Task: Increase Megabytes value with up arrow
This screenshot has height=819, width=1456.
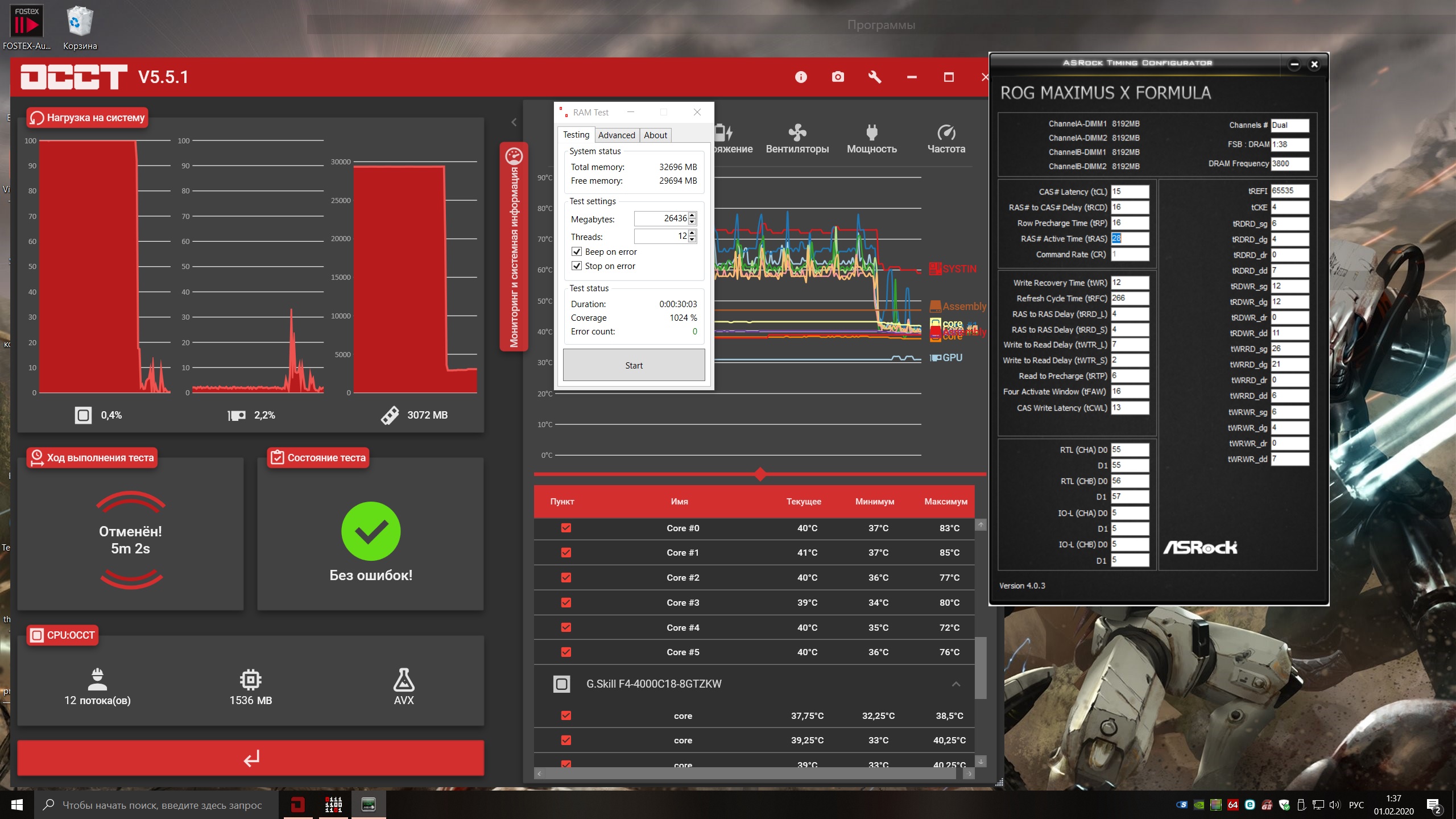Action: click(x=692, y=215)
